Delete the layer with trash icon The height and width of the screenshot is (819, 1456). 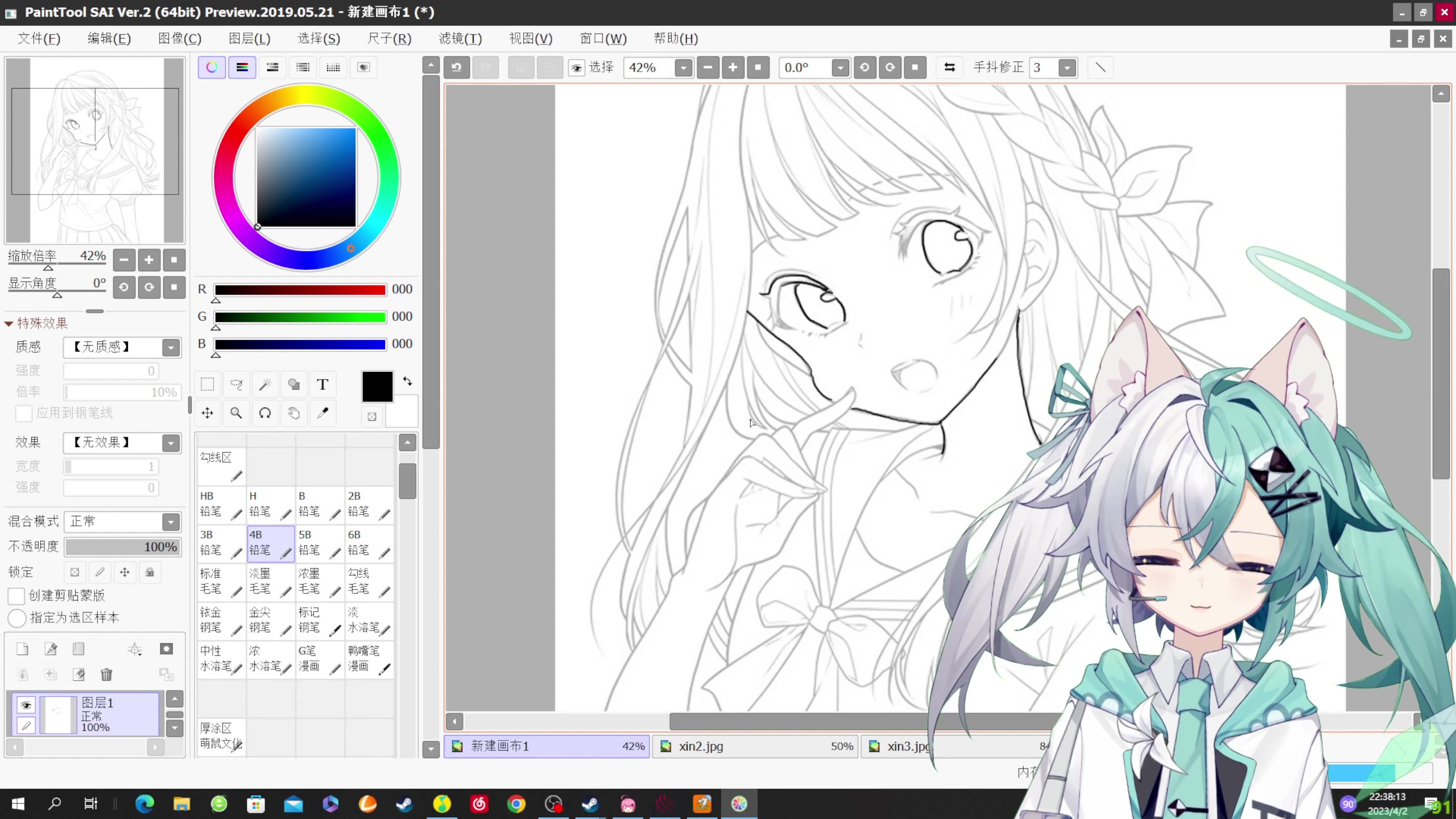coord(106,675)
